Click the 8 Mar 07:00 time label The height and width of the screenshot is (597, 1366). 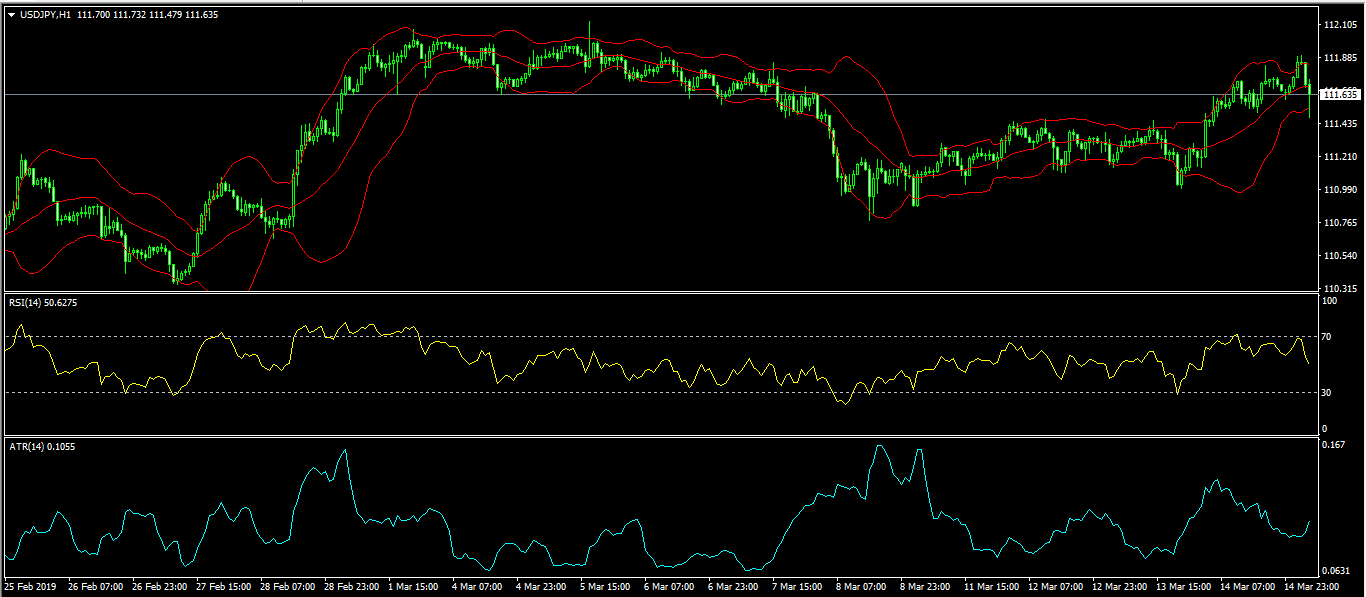tap(862, 586)
